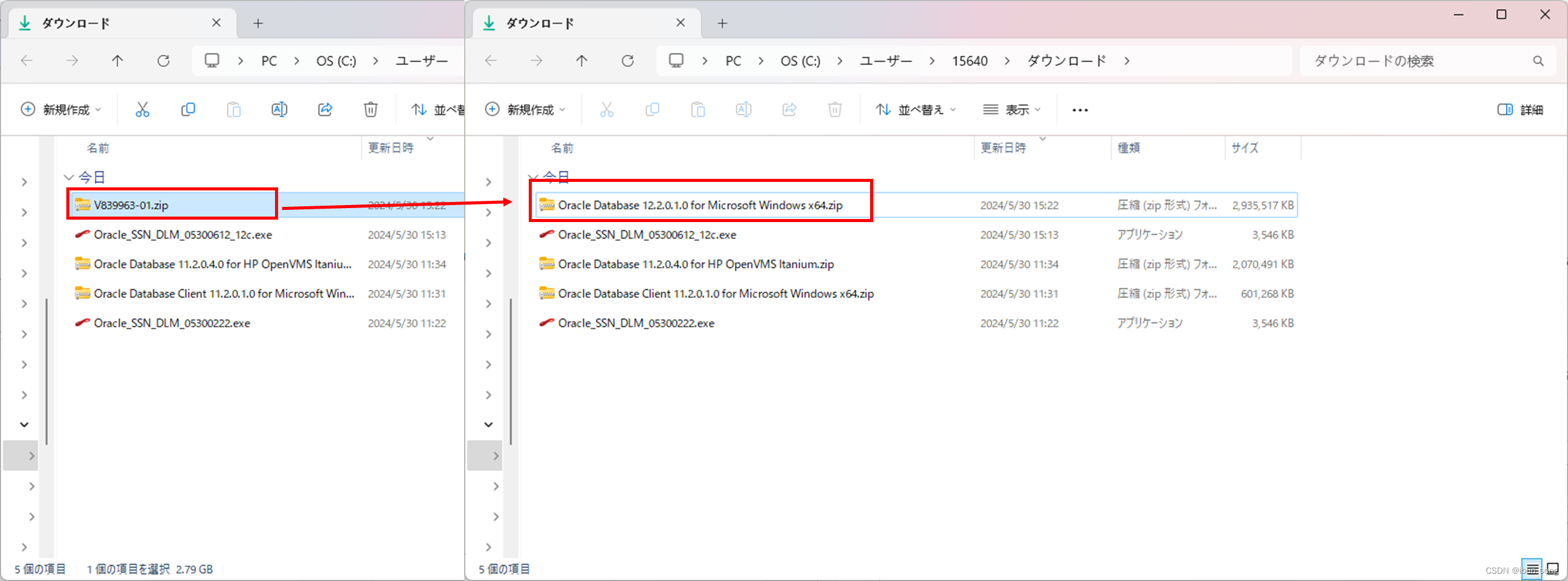Close the ダウンロード tab in right window
This screenshot has width=1568, height=581.
pyautogui.click(x=680, y=23)
